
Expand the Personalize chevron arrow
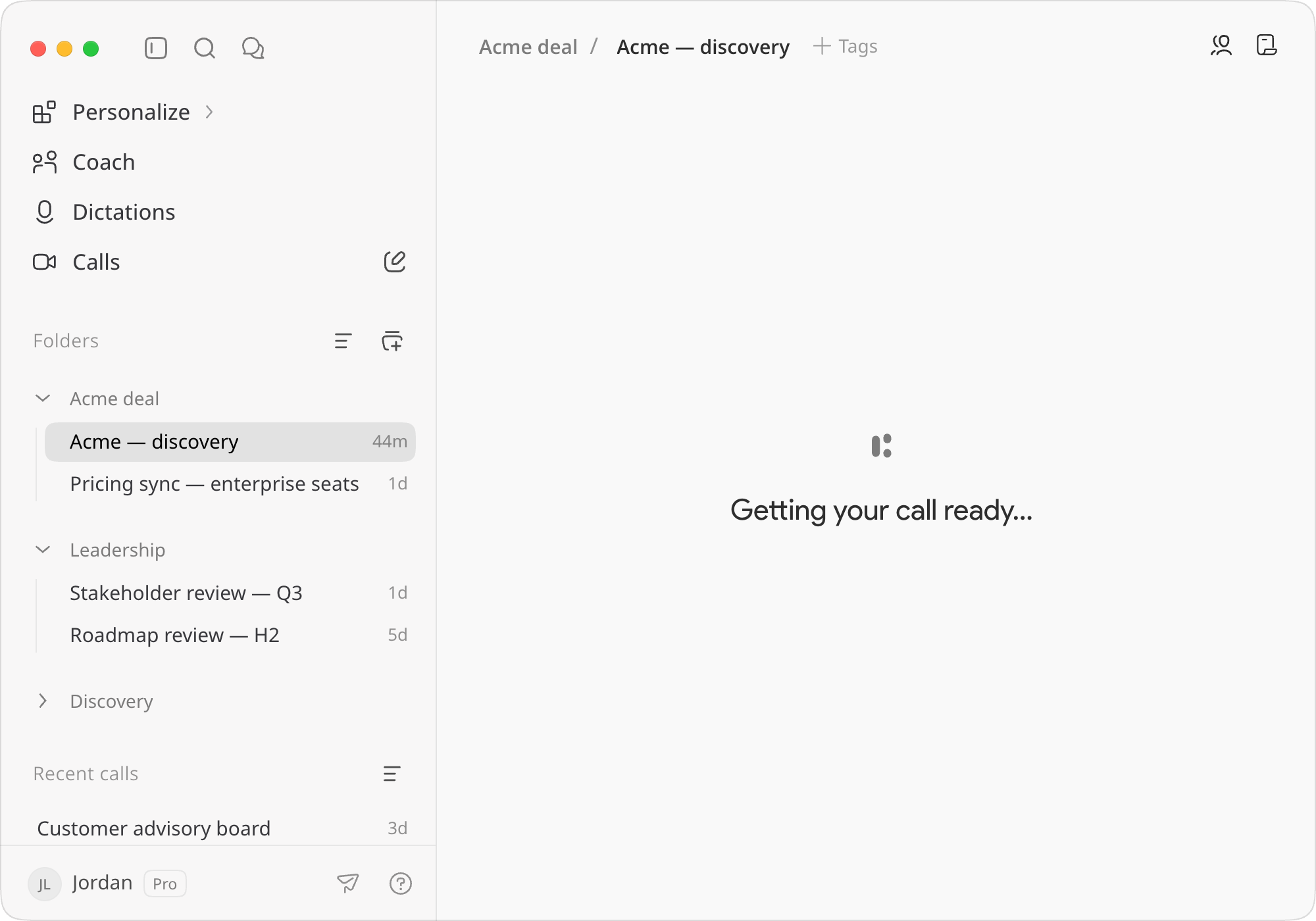pos(209,112)
